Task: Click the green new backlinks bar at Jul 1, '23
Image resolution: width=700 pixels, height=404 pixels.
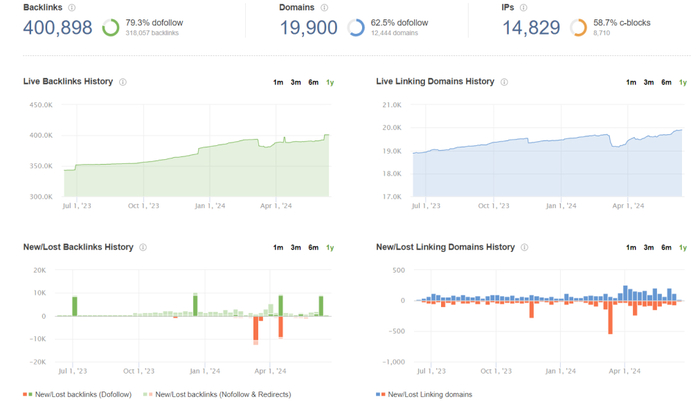Action: [x=75, y=306]
